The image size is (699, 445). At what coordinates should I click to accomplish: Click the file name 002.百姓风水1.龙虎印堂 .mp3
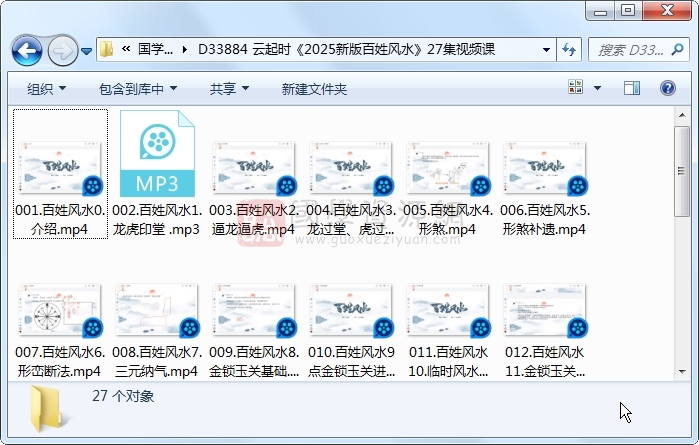[157, 219]
